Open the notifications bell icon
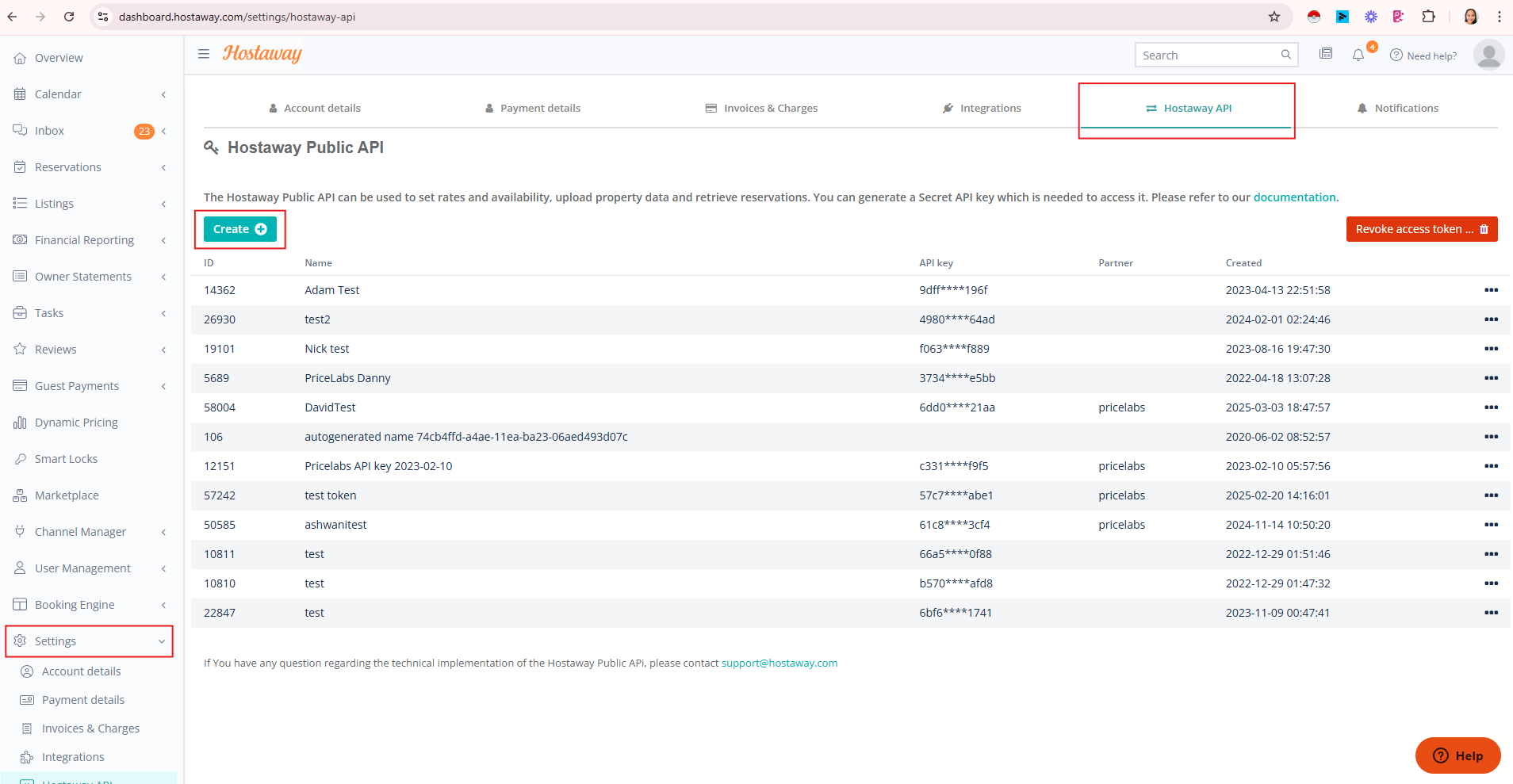This screenshot has width=1513, height=784. click(x=1358, y=55)
